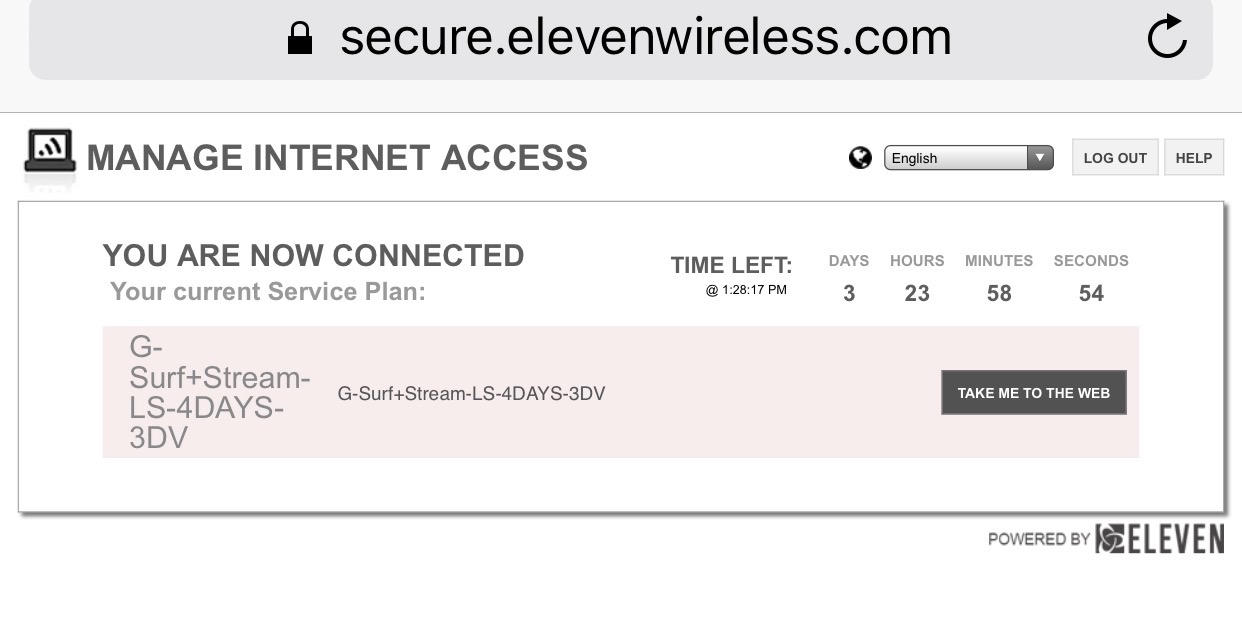Click the MANAGE INTERNET ACCESS heading
The image size is (1242, 630).
pyautogui.click(x=337, y=158)
